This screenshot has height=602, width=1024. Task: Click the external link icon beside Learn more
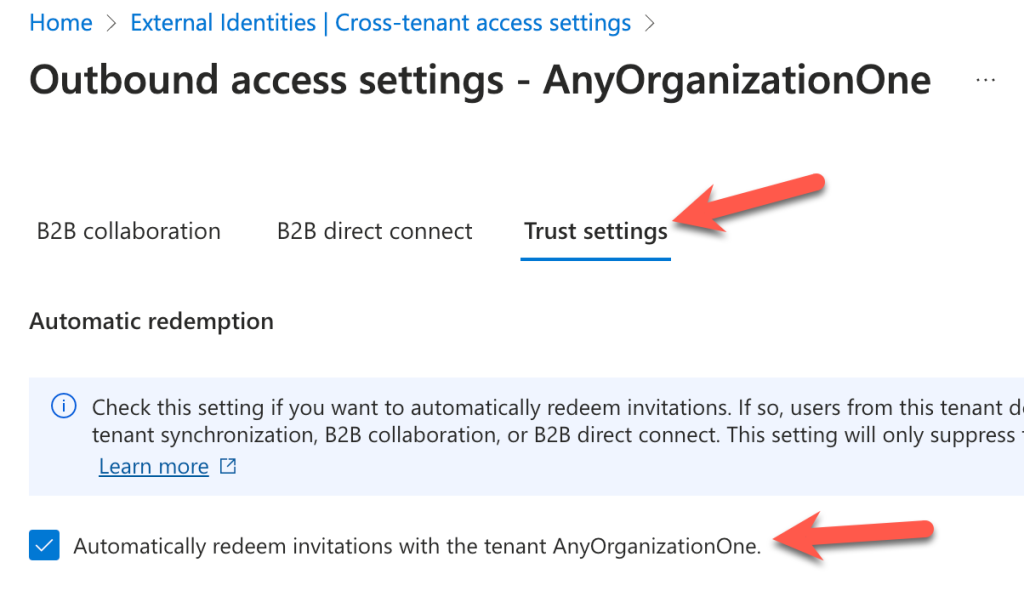226,466
